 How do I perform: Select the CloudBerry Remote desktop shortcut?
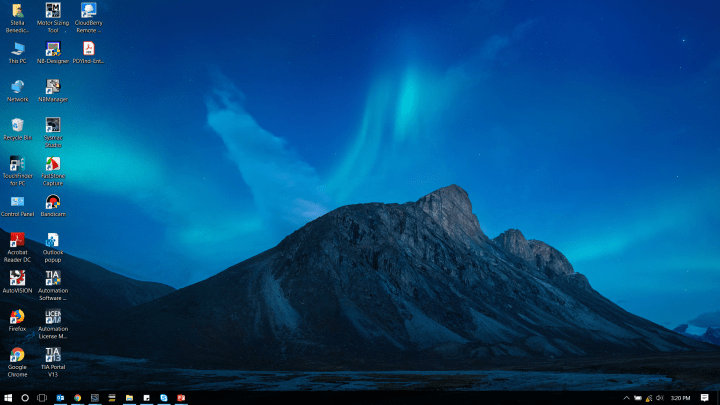pyautogui.click(x=88, y=11)
